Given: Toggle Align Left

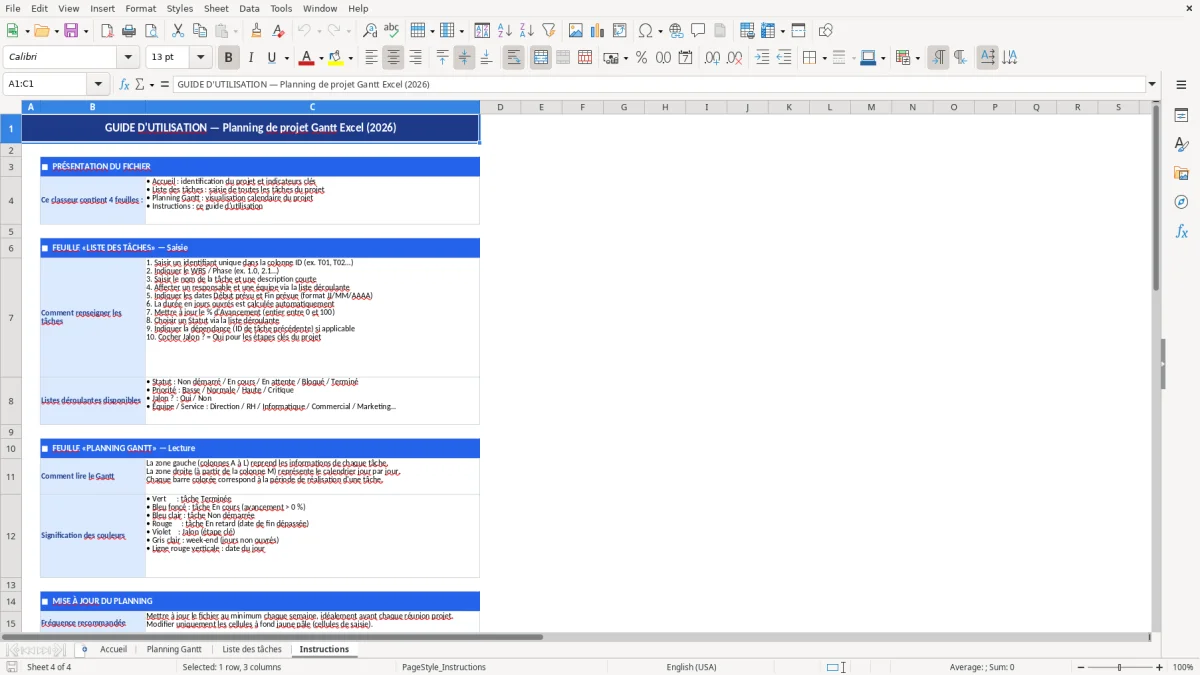Looking at the screenshot, I should pos(371,58).
